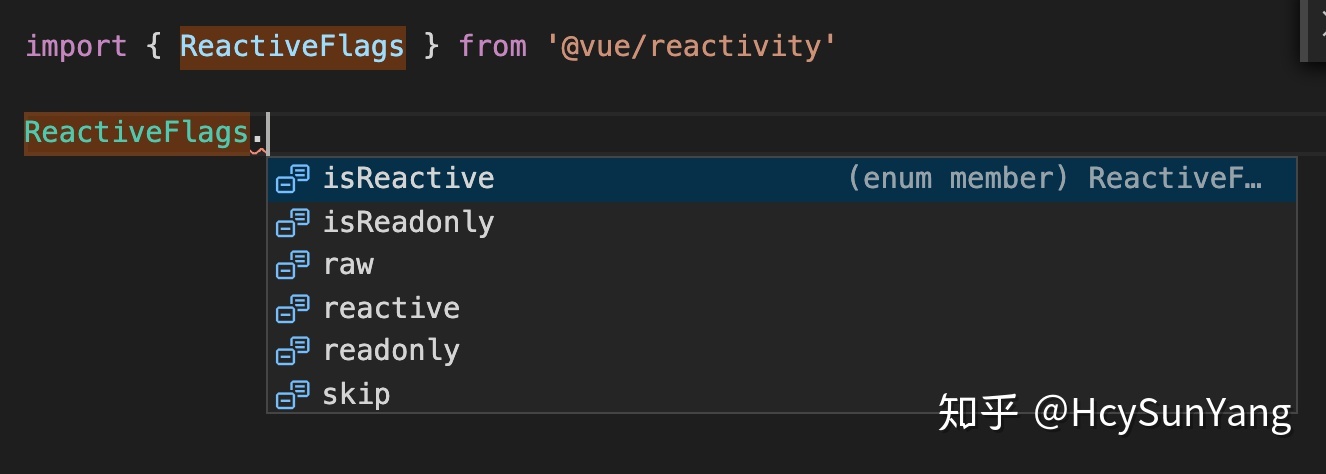Choose the readonly completion entry
Image resolution: width=1326 pixels, height=474 pixels.
point(782,351)
